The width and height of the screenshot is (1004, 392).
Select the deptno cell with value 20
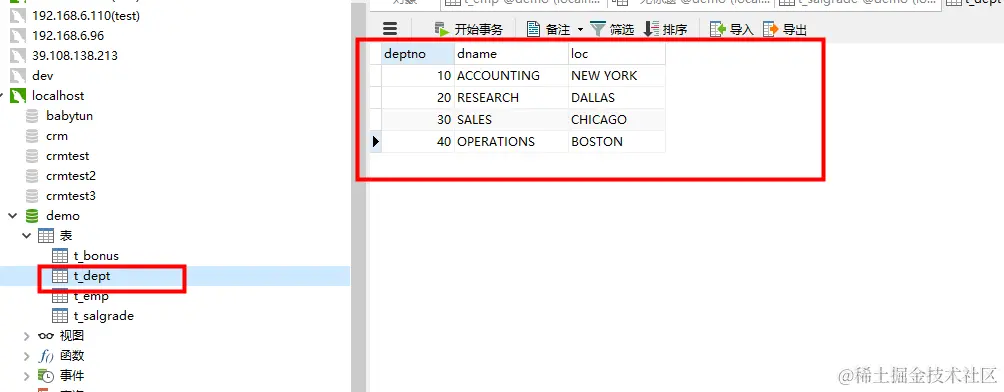coord(418,97)
